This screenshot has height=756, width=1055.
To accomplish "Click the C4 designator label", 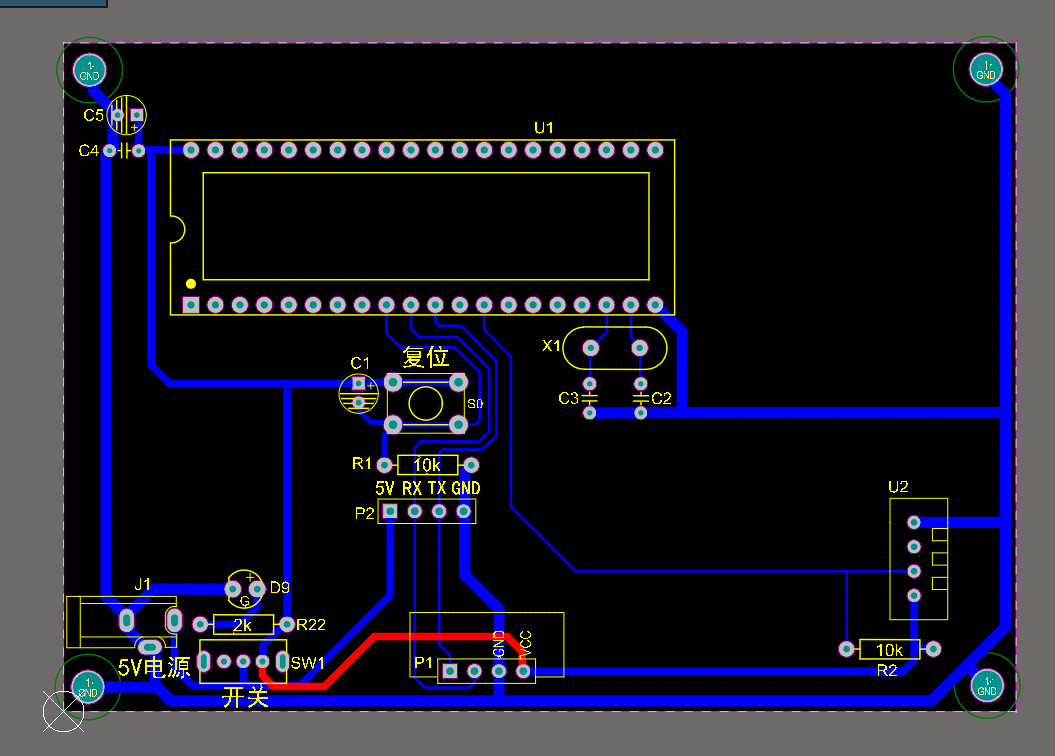I will click(89, 150).
